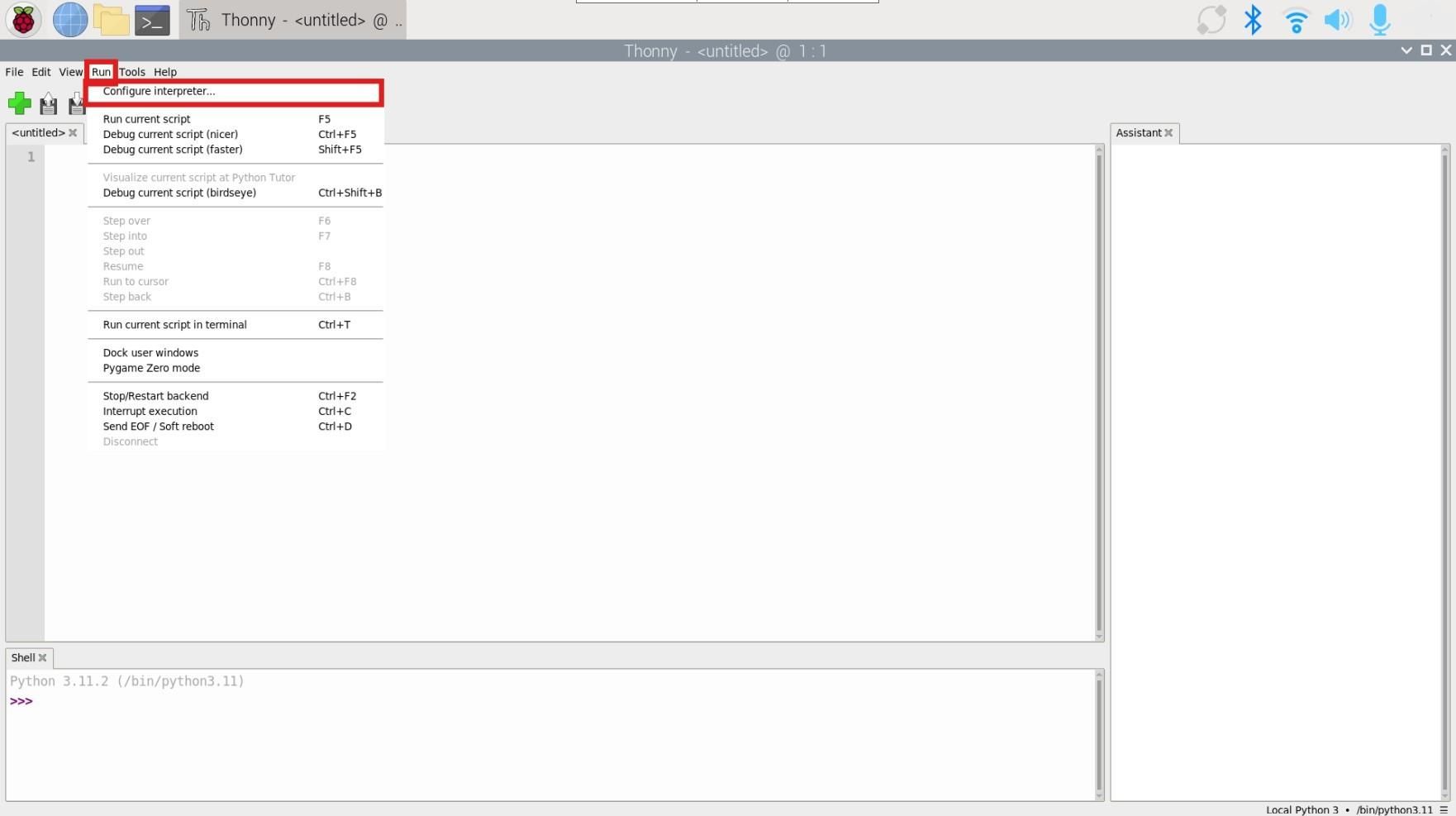This screenshot has width=1456, height=816.
Task: Iconify Thonny window with the down arrow
Action: point(1406,50)
